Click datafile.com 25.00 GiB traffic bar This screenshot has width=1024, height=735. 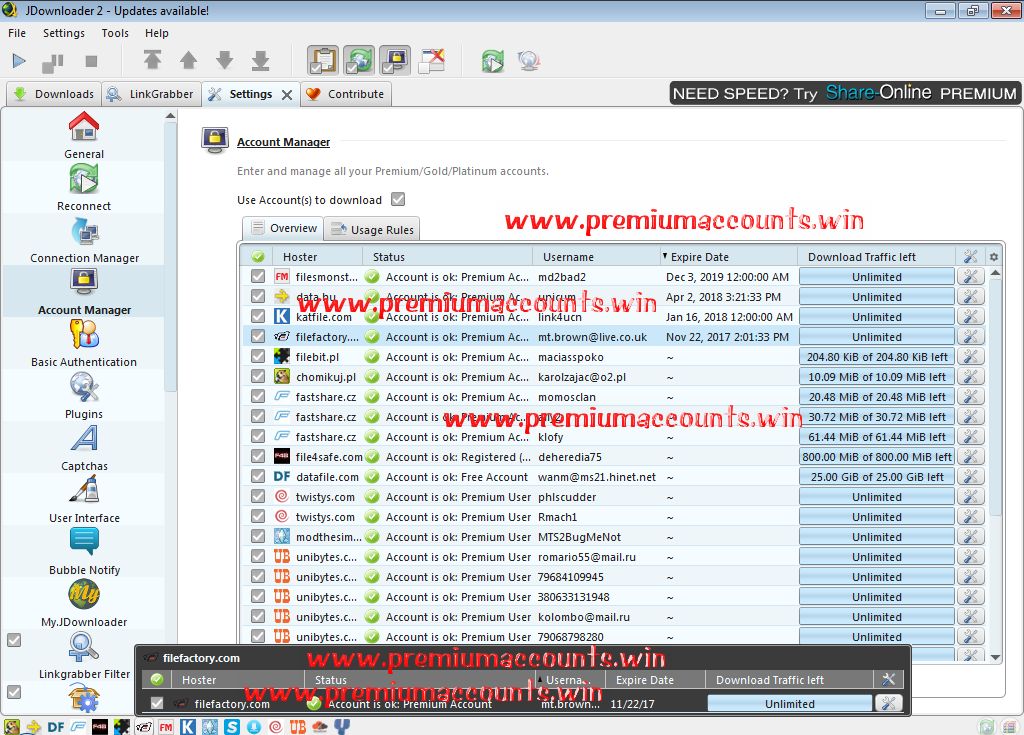(x=876, y=476)
